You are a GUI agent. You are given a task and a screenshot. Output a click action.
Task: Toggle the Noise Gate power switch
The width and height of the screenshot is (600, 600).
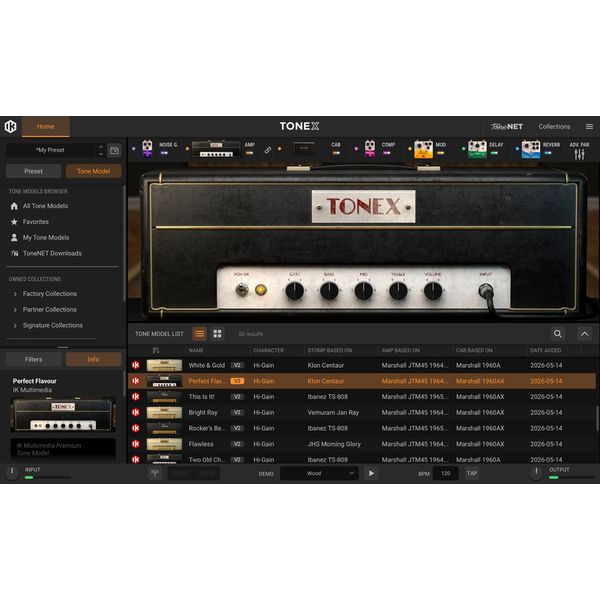(164, 153)
